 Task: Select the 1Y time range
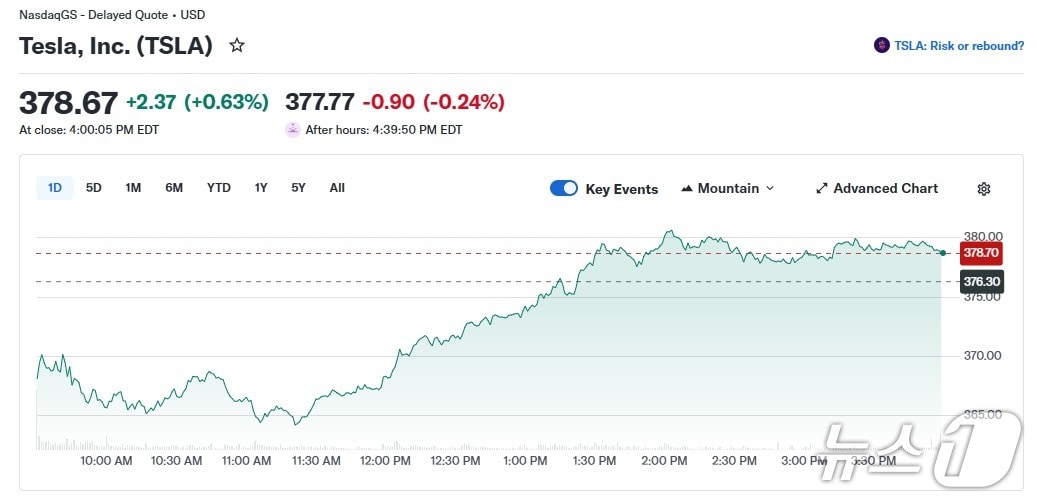pos(261,188)
